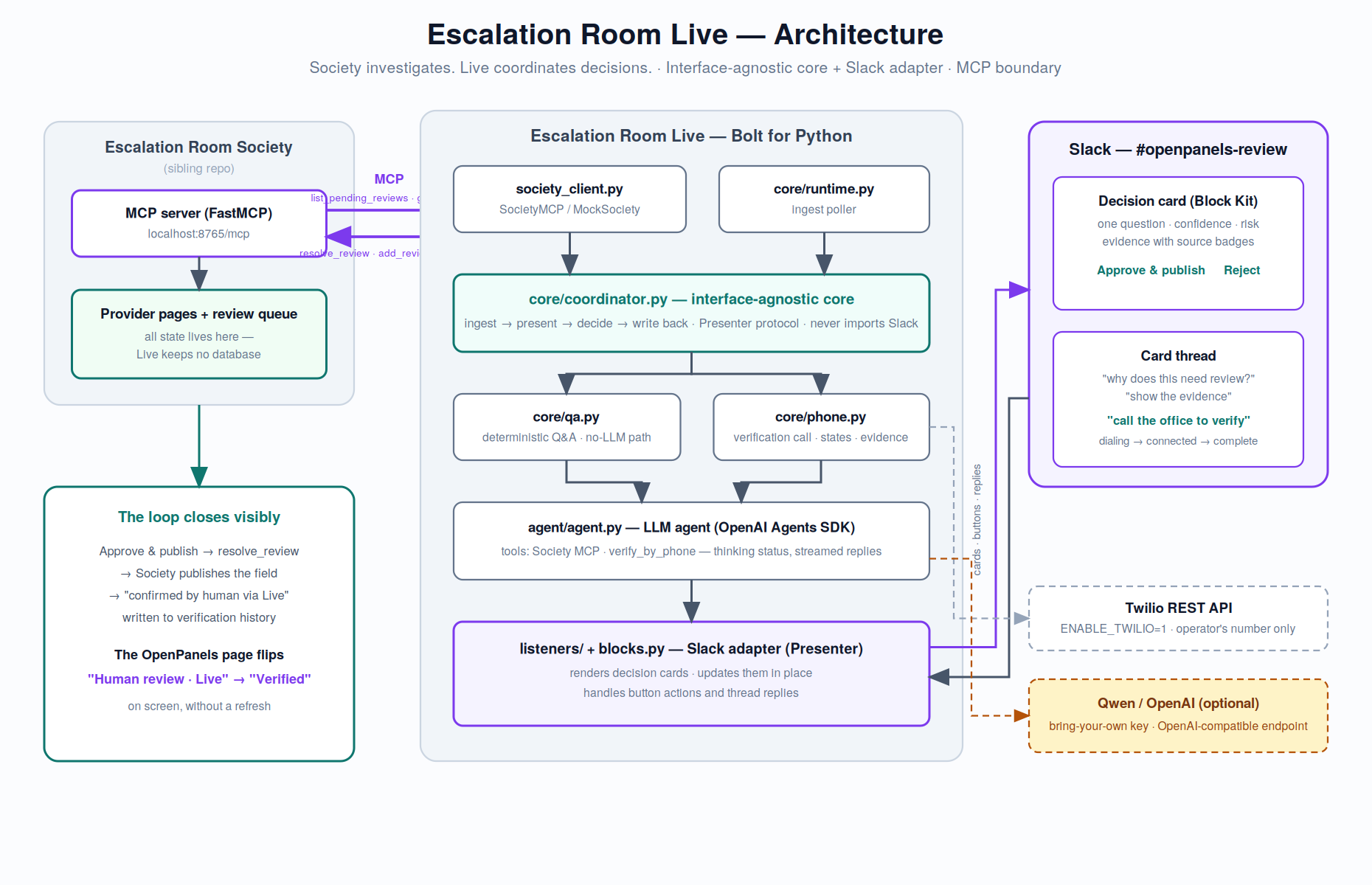
Task: Click 'The OpenPanels page flips' text
Action: pyautogui.click(x=199, y=655)
